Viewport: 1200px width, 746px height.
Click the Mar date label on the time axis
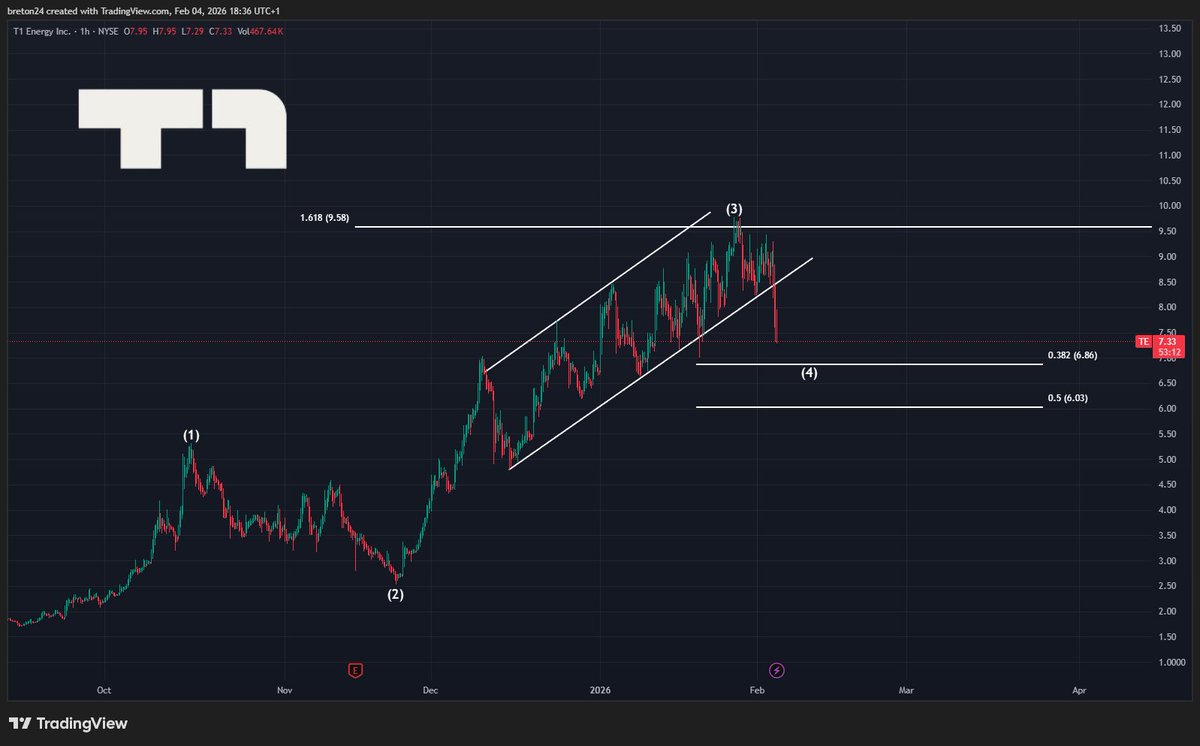pos(906,690)
